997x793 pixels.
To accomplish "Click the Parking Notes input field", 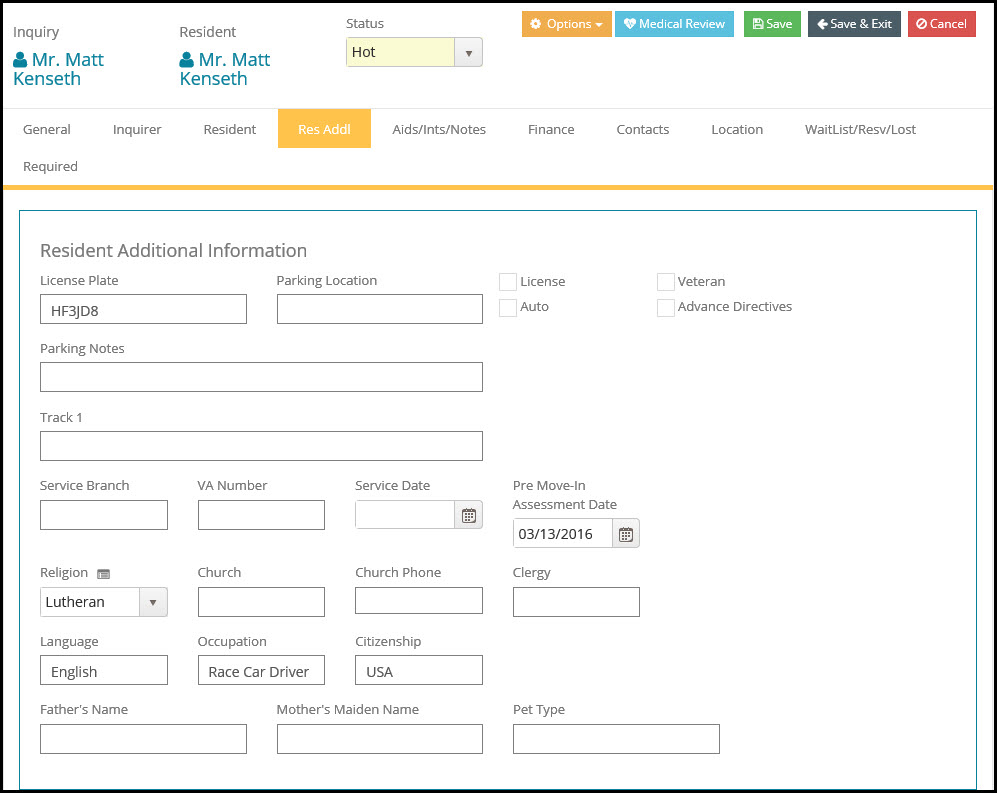I will tap(261, 377).
